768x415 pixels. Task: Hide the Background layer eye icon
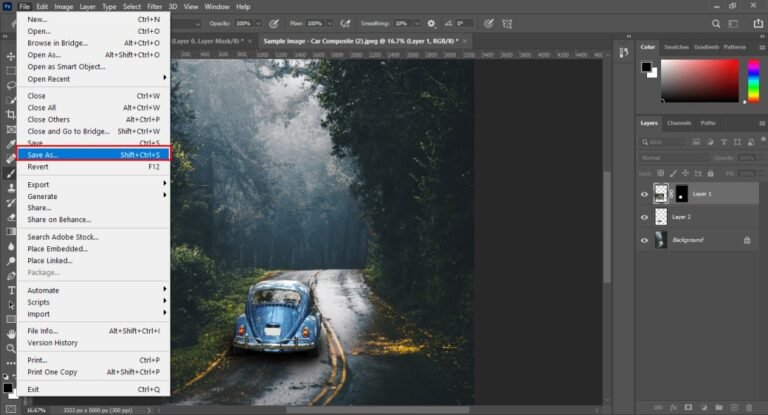pyautogui.click(x=645, y=240)
